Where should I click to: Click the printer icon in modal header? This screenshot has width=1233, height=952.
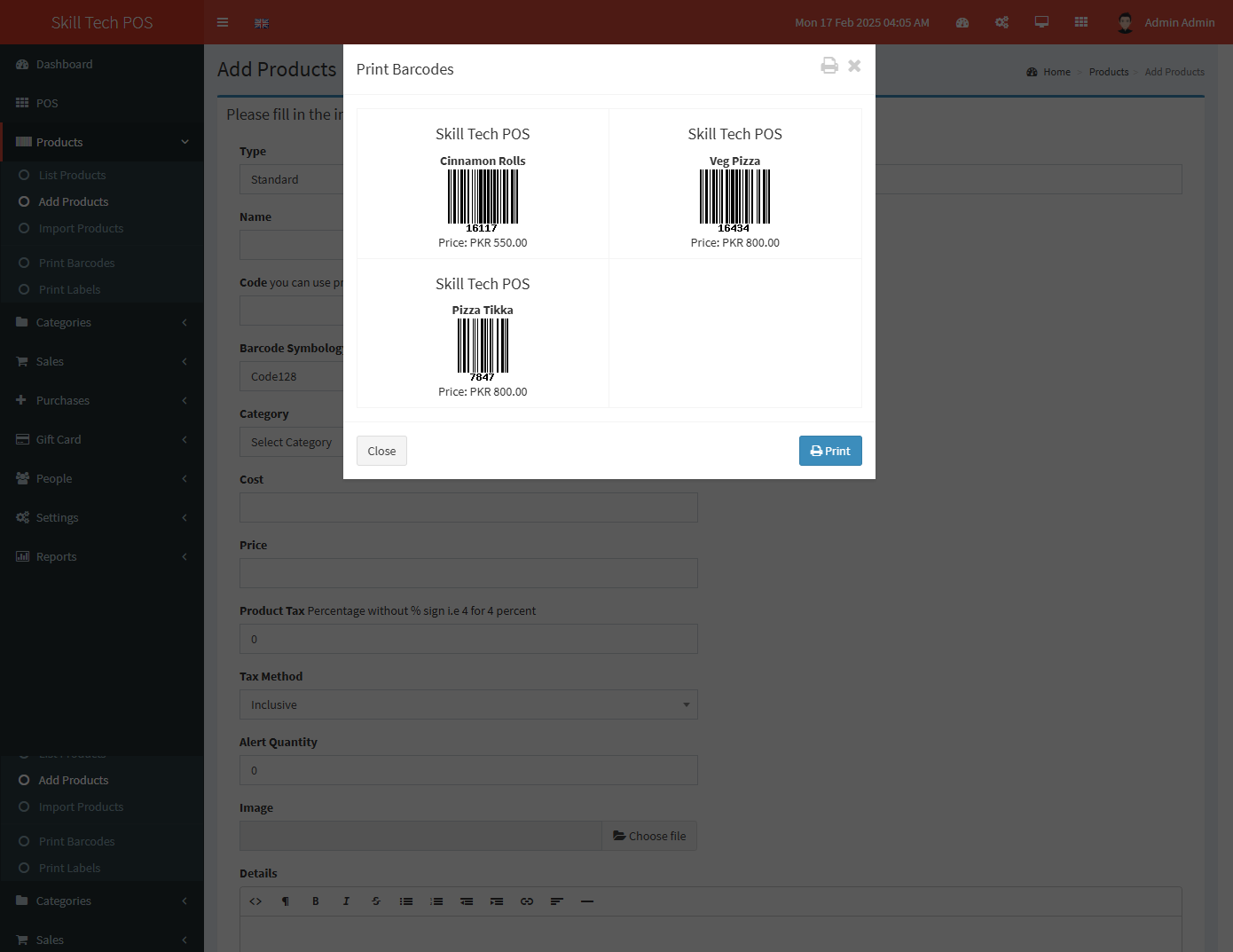coord(829,66)
